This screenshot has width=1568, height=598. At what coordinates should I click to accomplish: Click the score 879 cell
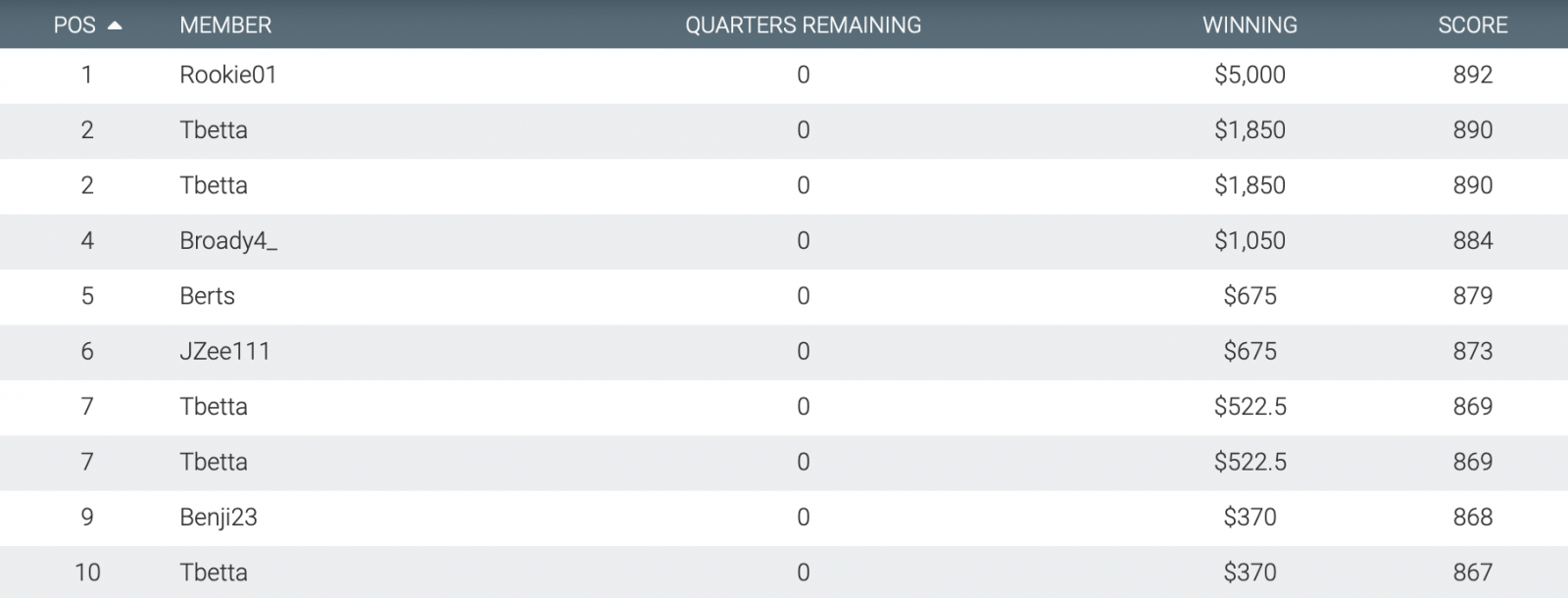point(1472,296)
